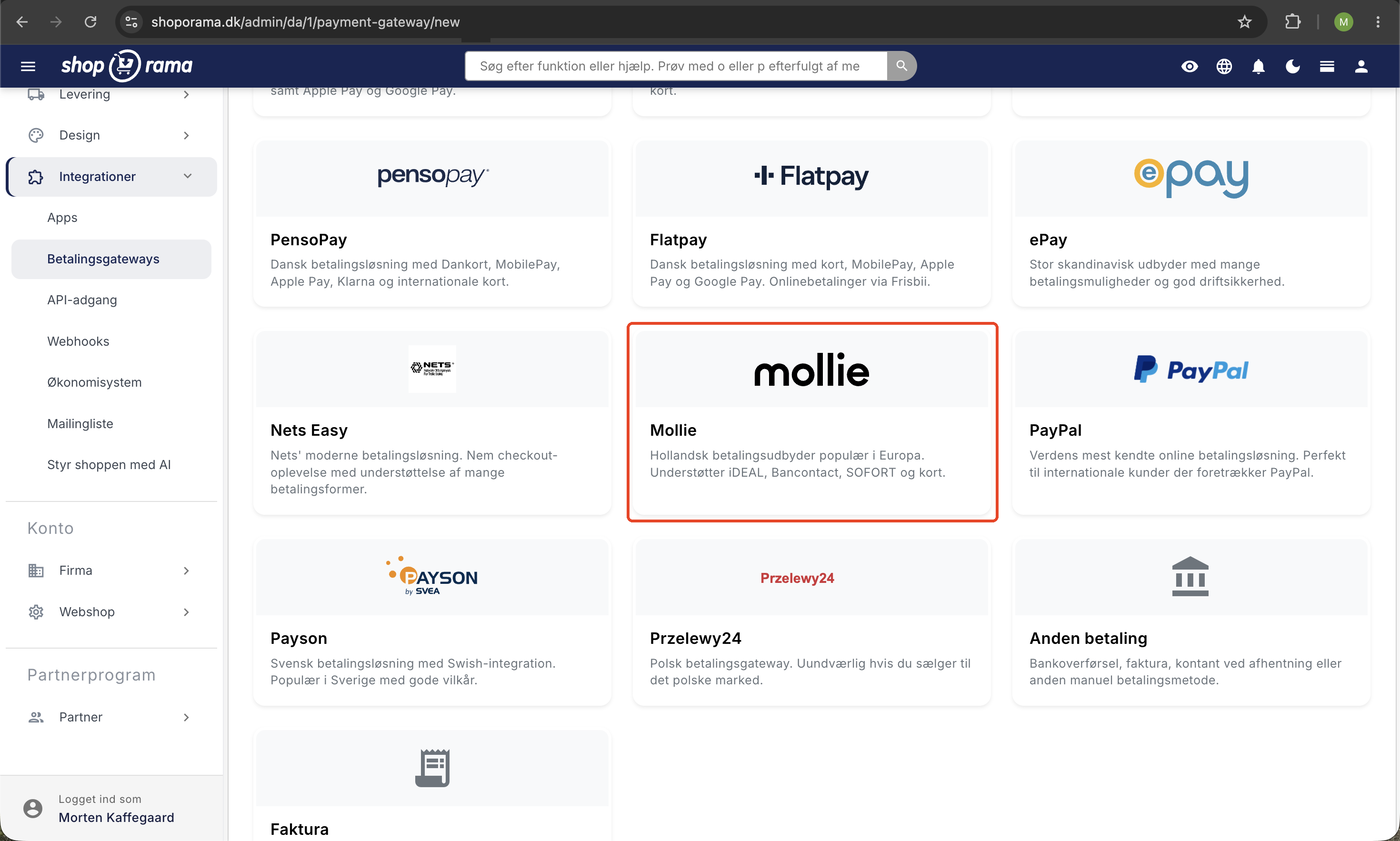Click the Design palette icon
Viewport: 1400px width, 841px height.
click(x=36, y=135)
